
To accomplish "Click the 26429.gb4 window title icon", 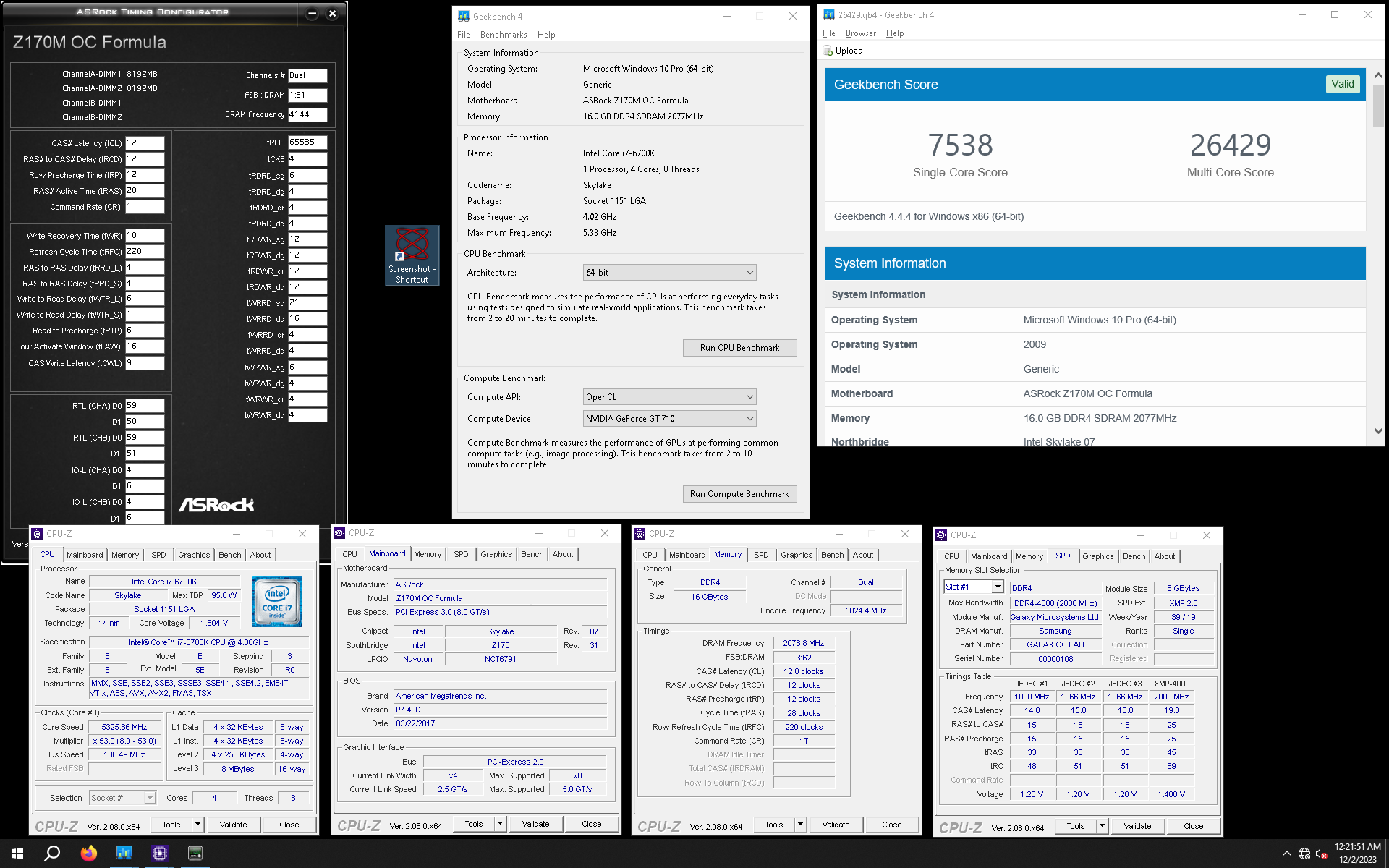I will coord(829,14).
